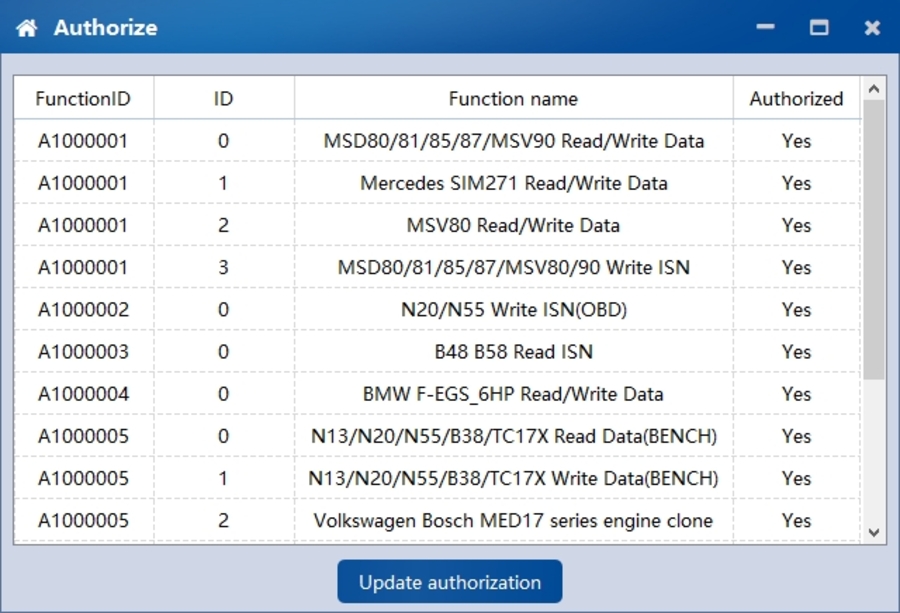The height and width of the screenshot is (613, 900).
Task: Select the Mercedes SIM271 Read/Write Data row
Action: (x=513, y=183)
